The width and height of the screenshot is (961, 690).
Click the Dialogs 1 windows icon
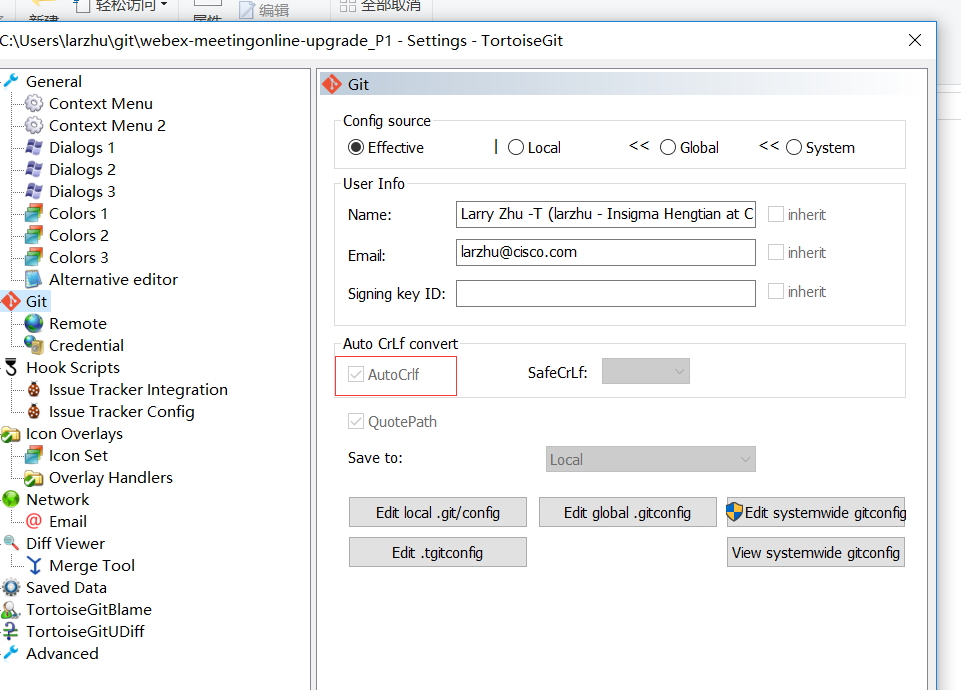point(34,147)
